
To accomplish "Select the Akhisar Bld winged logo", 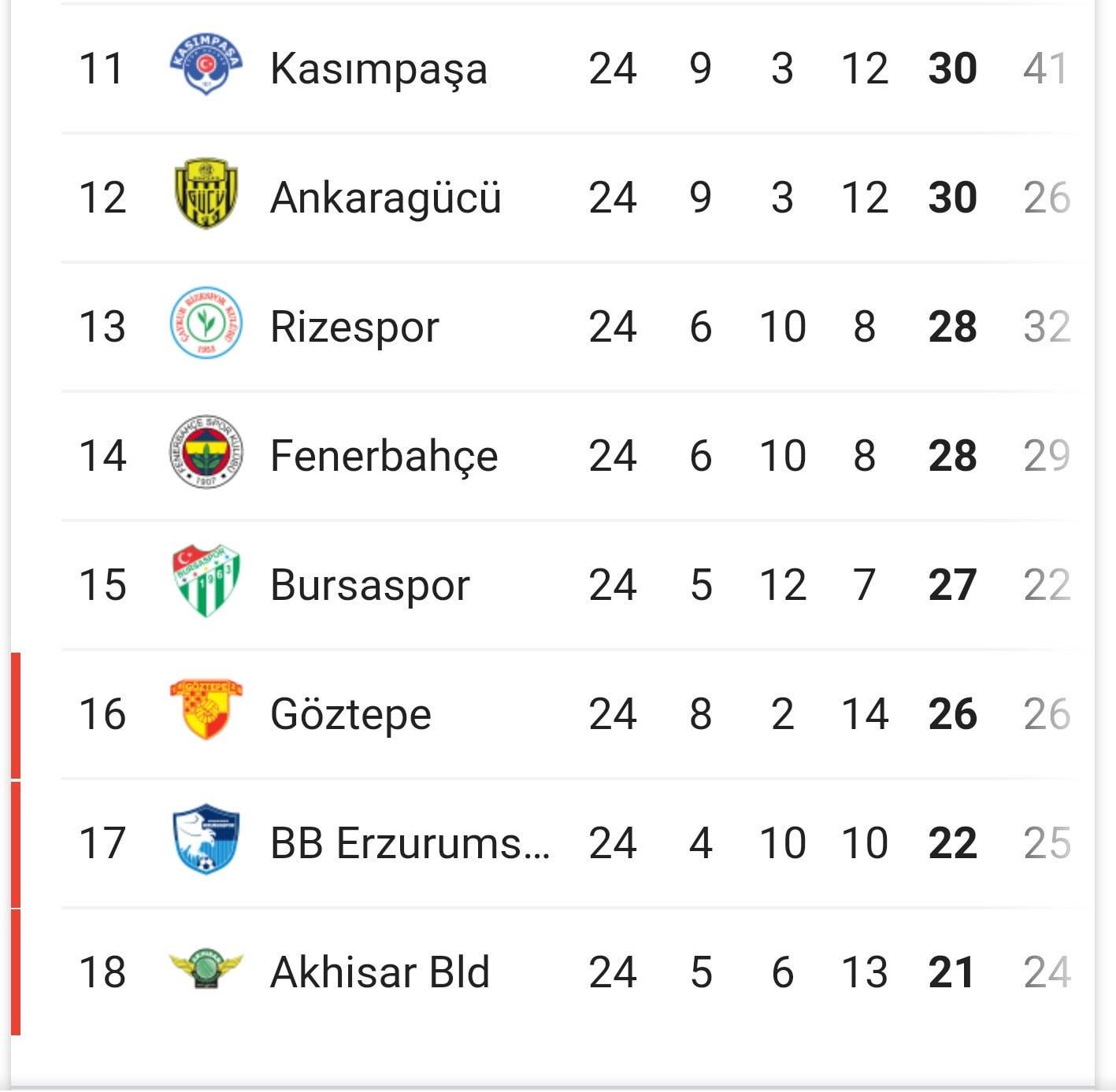I will tap(206, 968).
